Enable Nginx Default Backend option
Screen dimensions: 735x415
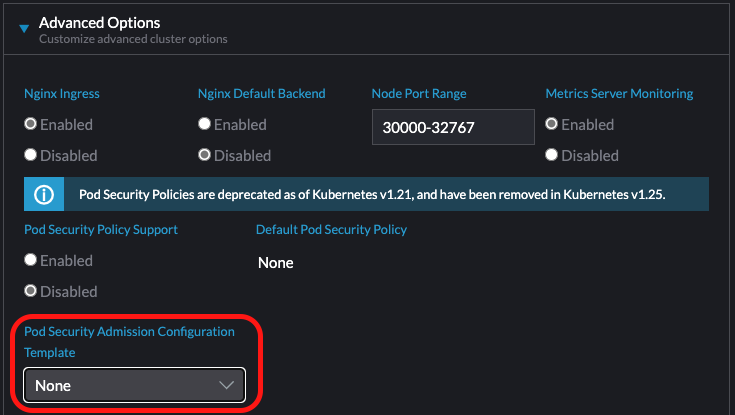[x=205, y=125]
